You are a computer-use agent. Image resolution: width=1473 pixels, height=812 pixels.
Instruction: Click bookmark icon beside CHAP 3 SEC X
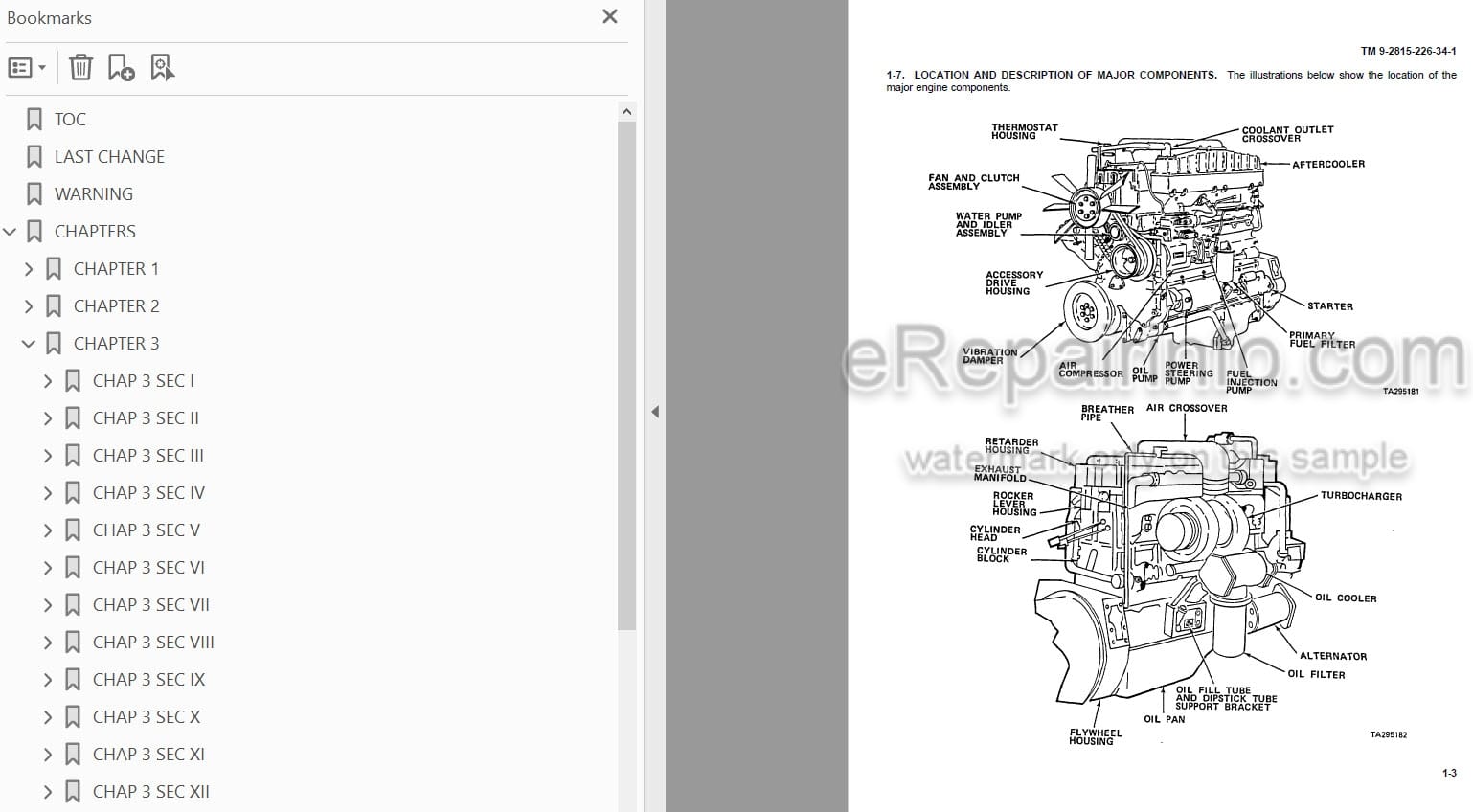click(x=73, y=717)
